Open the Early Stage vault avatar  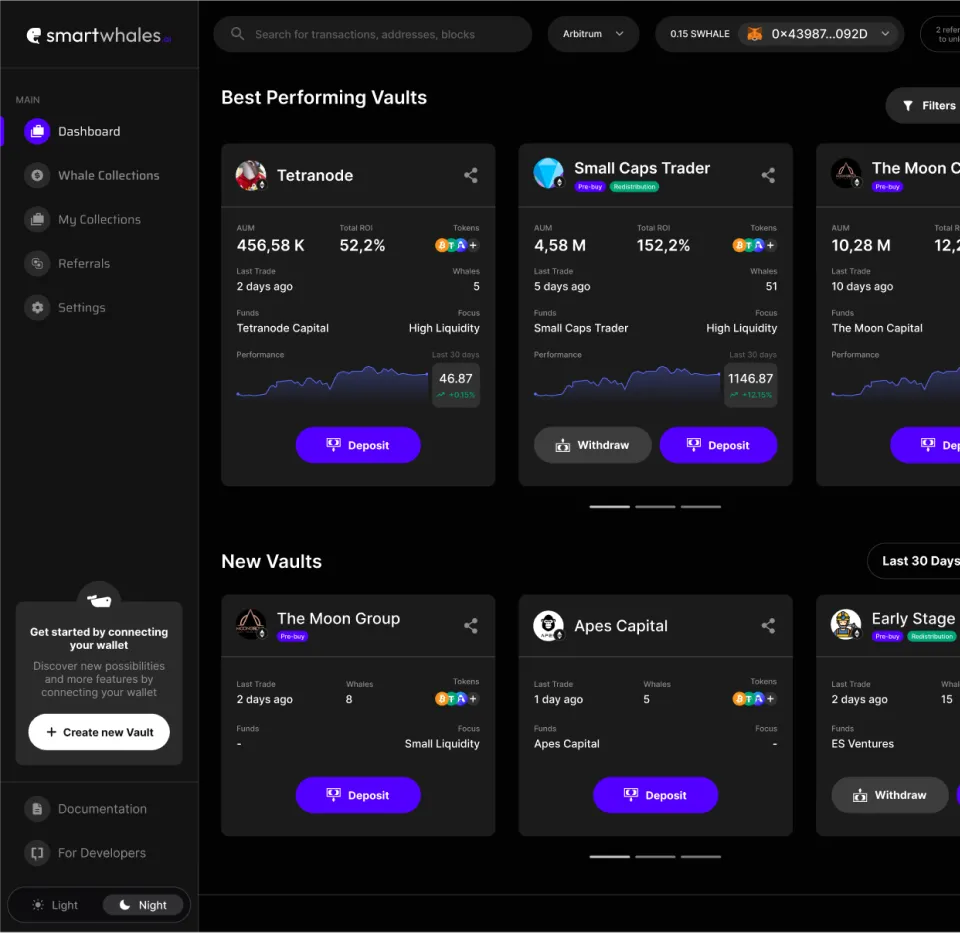pyautogui.click(x=846, y=624)
